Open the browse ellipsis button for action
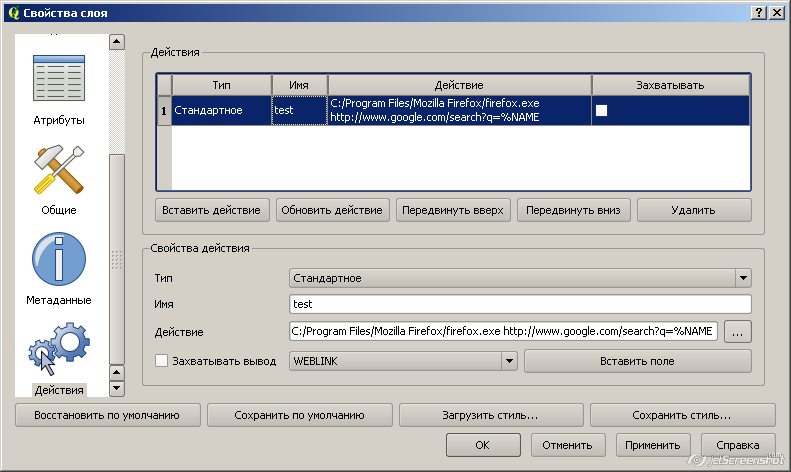This screenshot has width=791, height=472. [738, 332]
